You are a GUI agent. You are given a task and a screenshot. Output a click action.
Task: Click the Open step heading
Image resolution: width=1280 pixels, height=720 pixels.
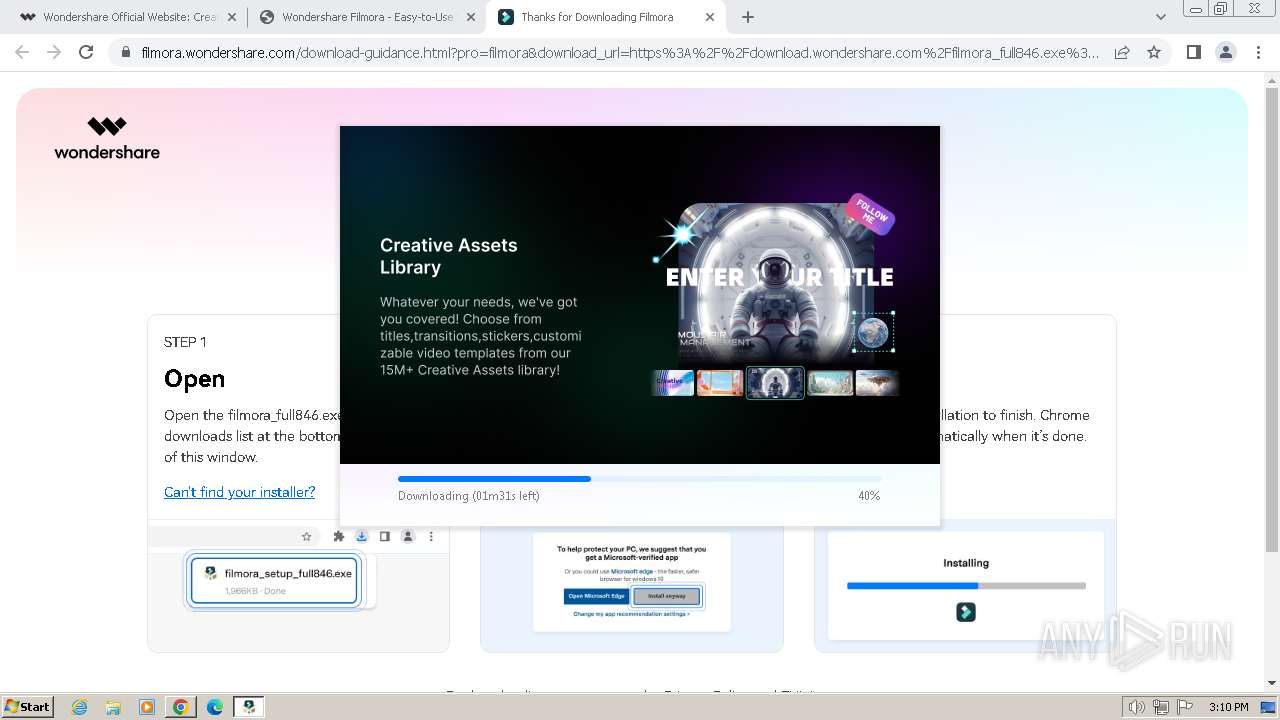coord(194,379)
